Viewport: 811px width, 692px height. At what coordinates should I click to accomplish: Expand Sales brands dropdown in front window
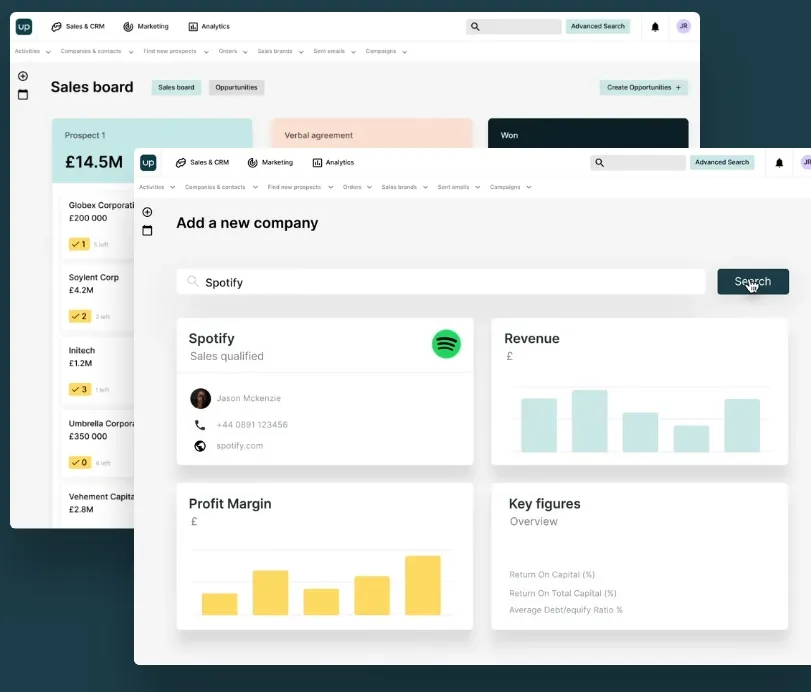405,187
